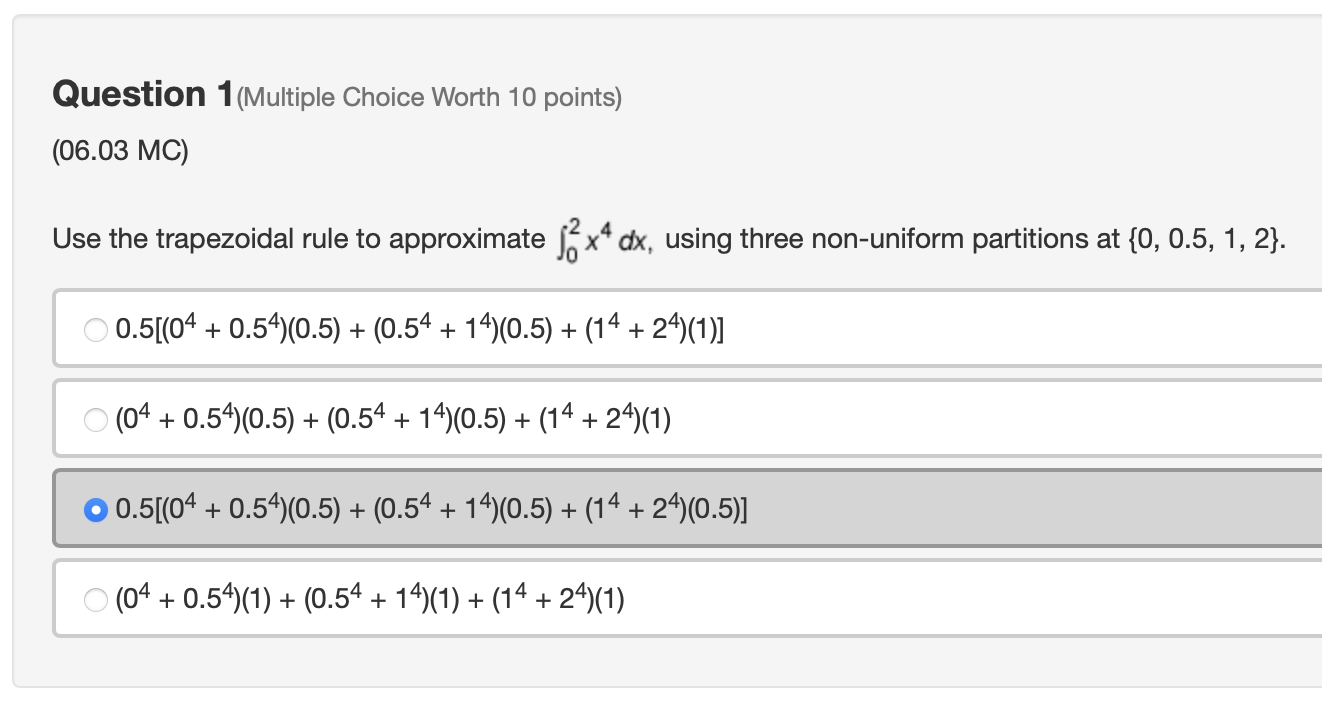The image size is (1322, 704).
Task: Click answer ending with (1⁴ + 2⁴)(1)
Action: [370, 598]
